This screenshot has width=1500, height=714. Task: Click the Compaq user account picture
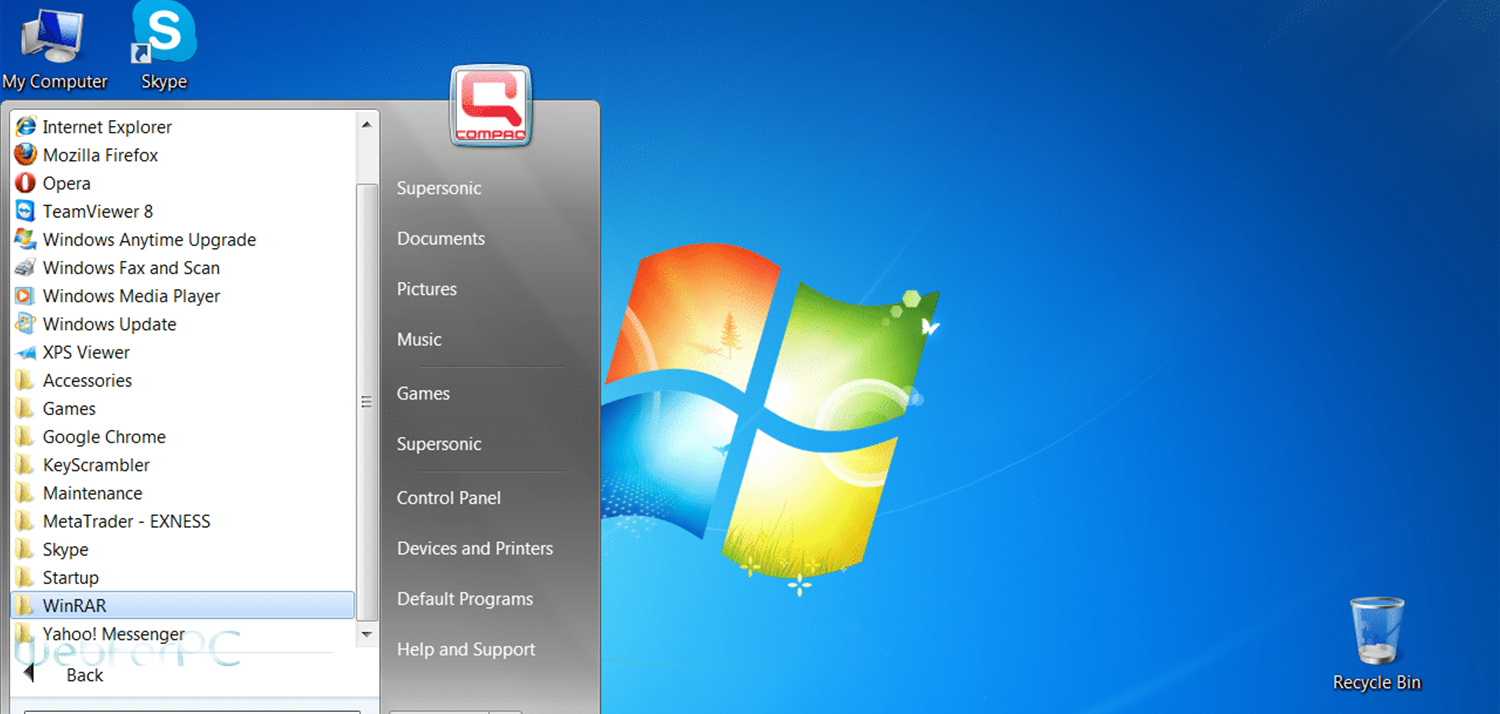[x=491, y=106]
